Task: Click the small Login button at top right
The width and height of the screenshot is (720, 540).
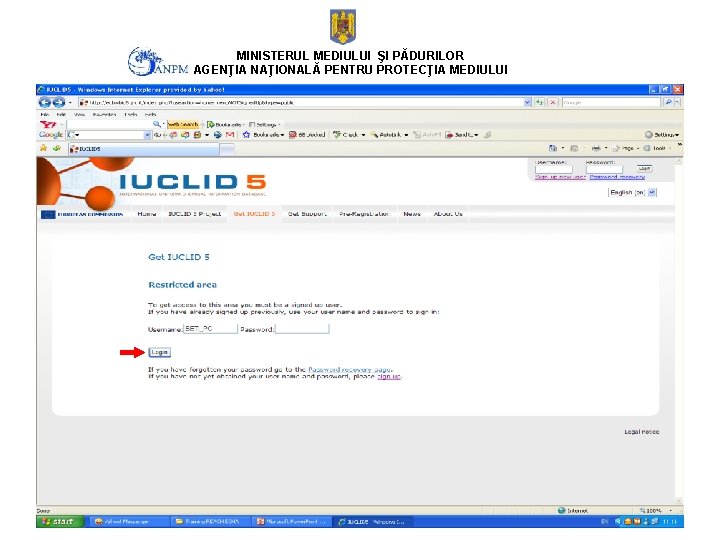Action: click(644, 169)
